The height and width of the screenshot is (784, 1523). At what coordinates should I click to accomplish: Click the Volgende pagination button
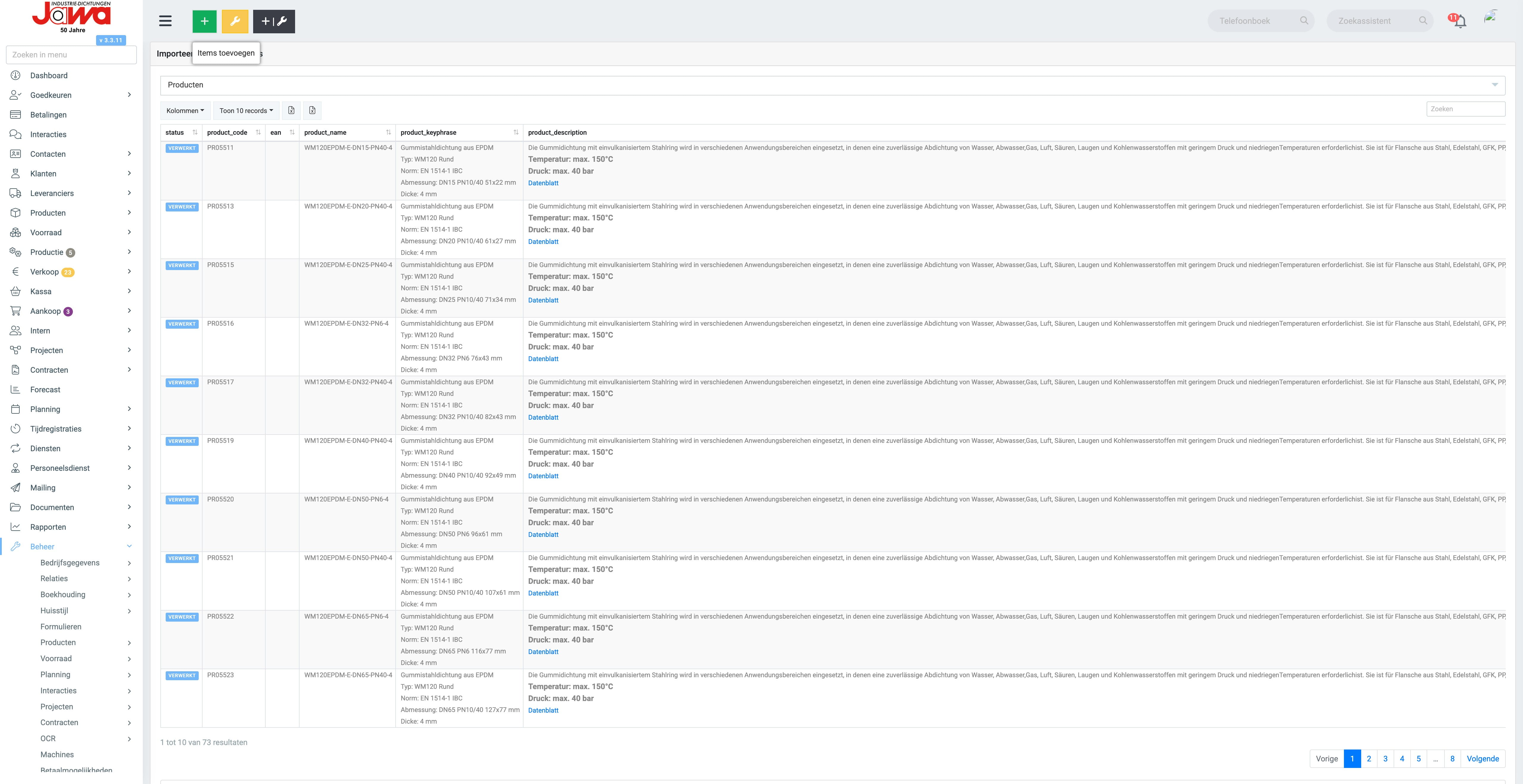(x=1482, y=759)
